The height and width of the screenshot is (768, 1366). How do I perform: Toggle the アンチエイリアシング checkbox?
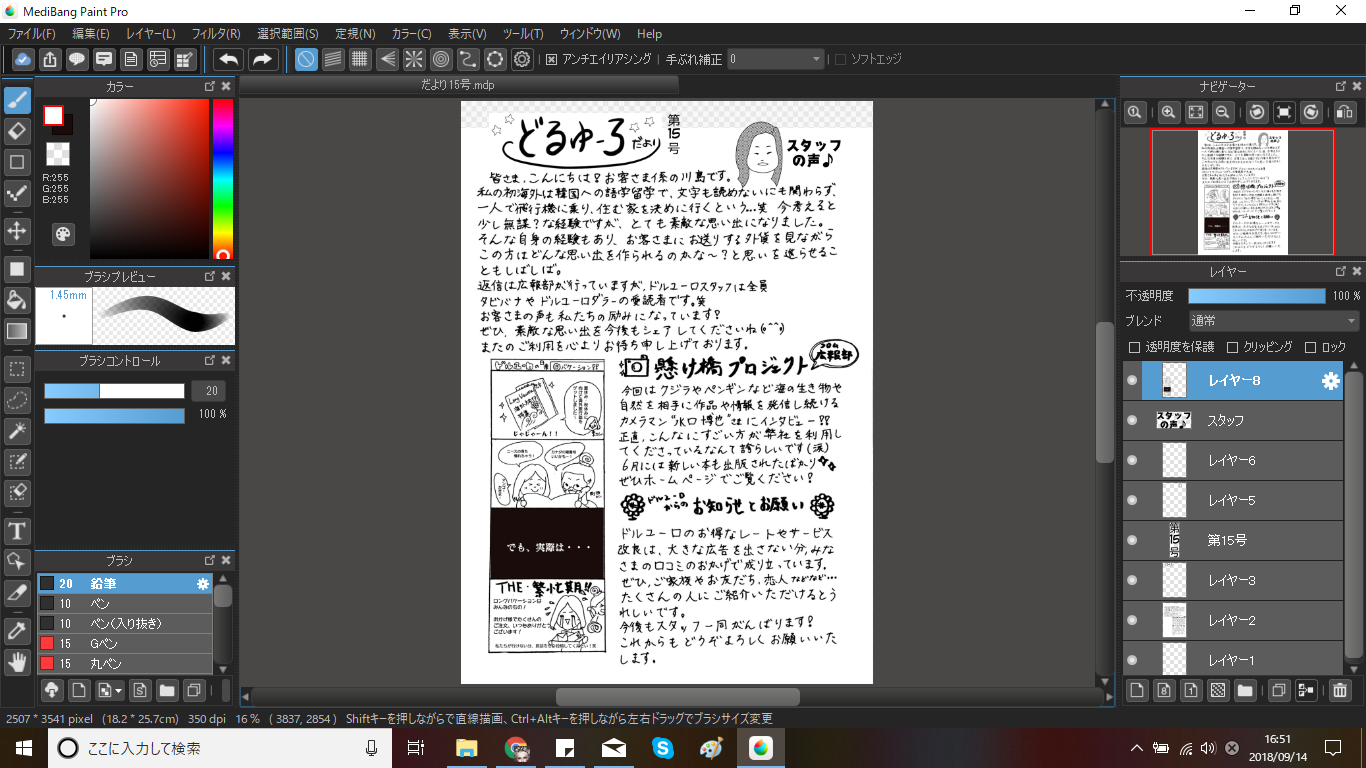click(551, 59)
